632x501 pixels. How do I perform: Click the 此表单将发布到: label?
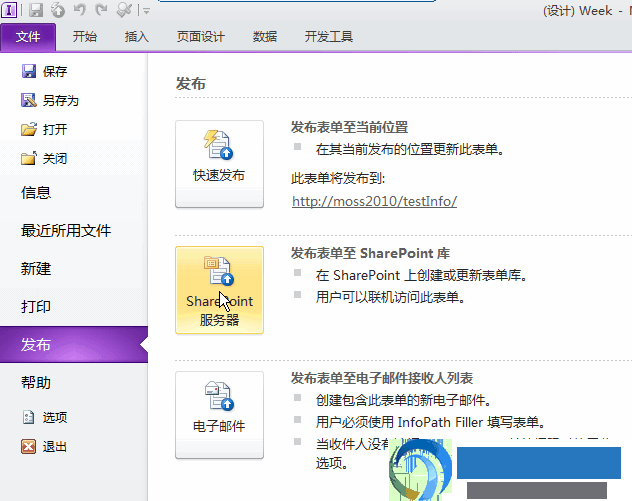[338, 178]
